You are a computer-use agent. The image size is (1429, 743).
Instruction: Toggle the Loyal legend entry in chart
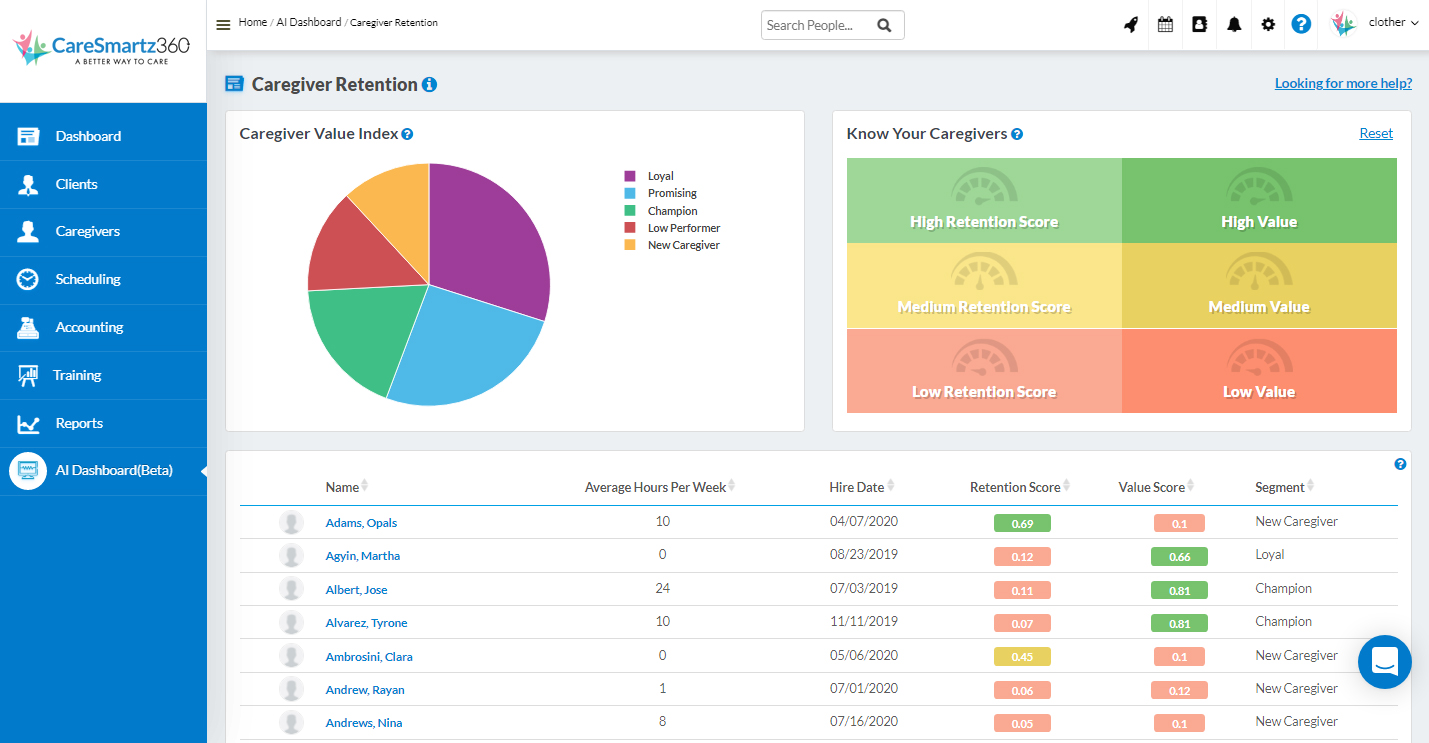pyautogui.click(x=660, y=176)
